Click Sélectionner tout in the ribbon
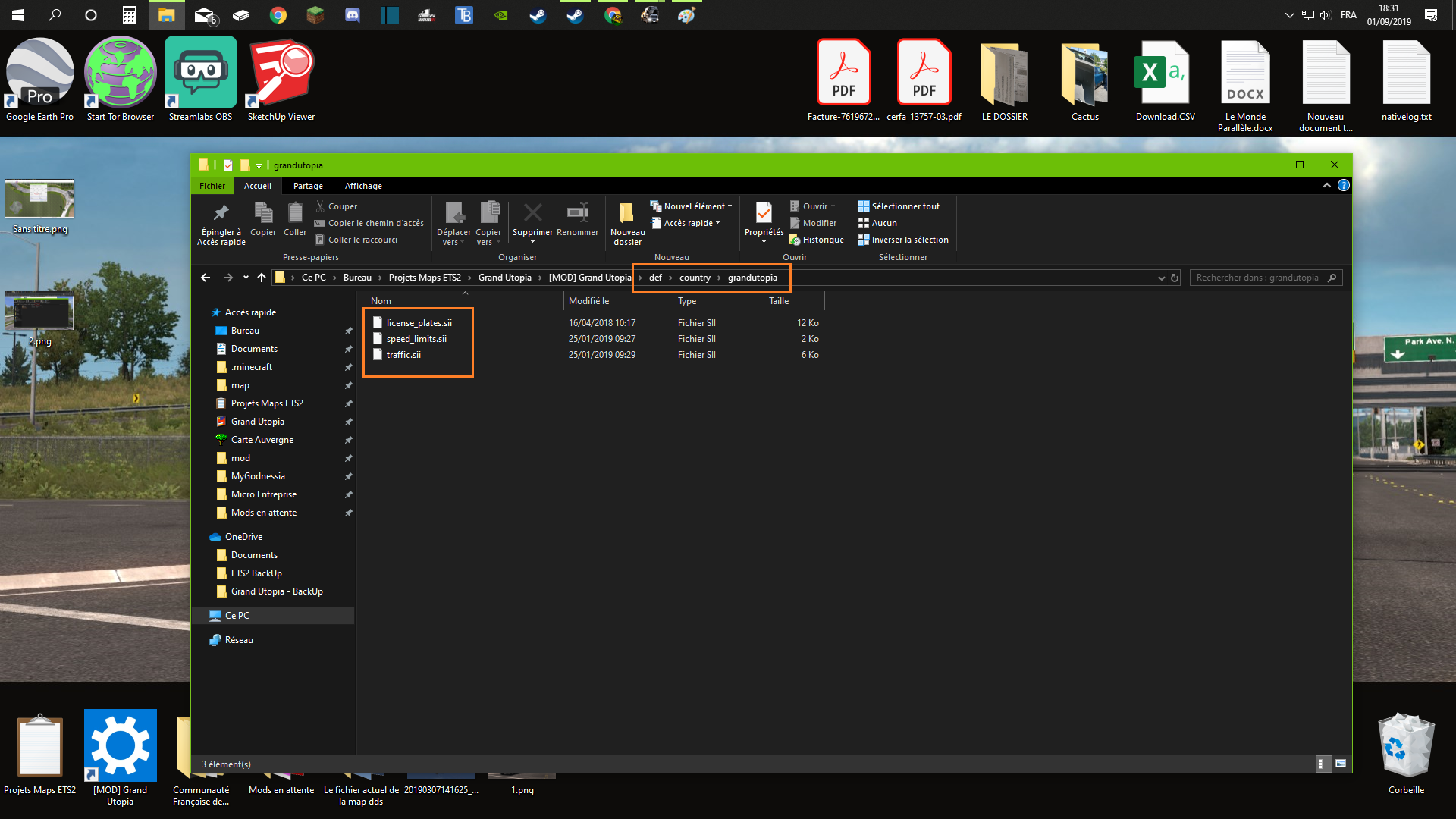The image size is (1456, 819). point(905,206)
